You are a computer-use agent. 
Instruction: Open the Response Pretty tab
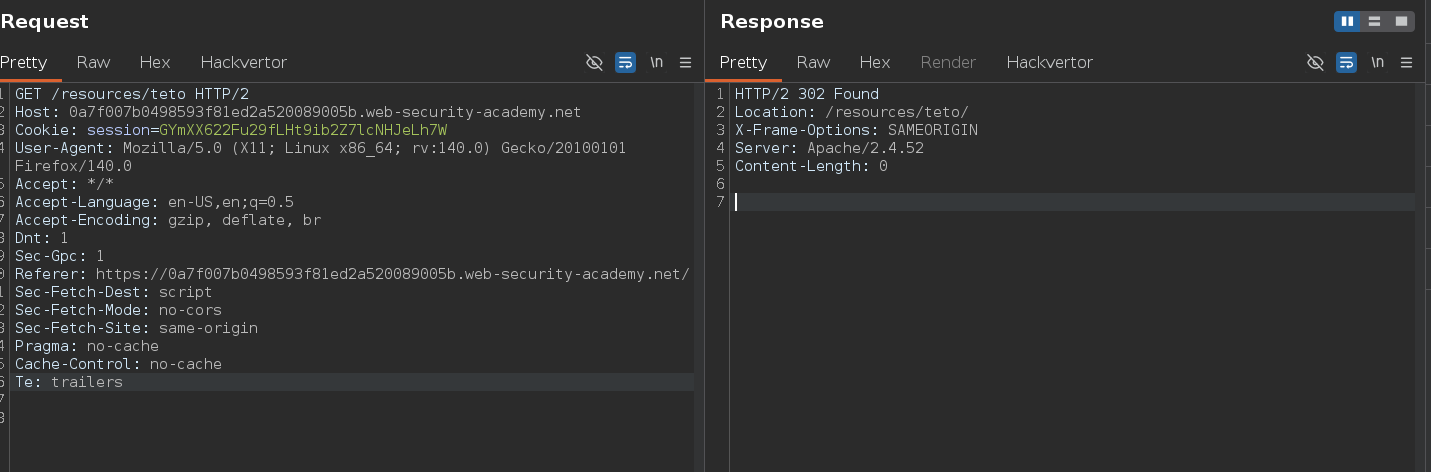pos(743,62)
